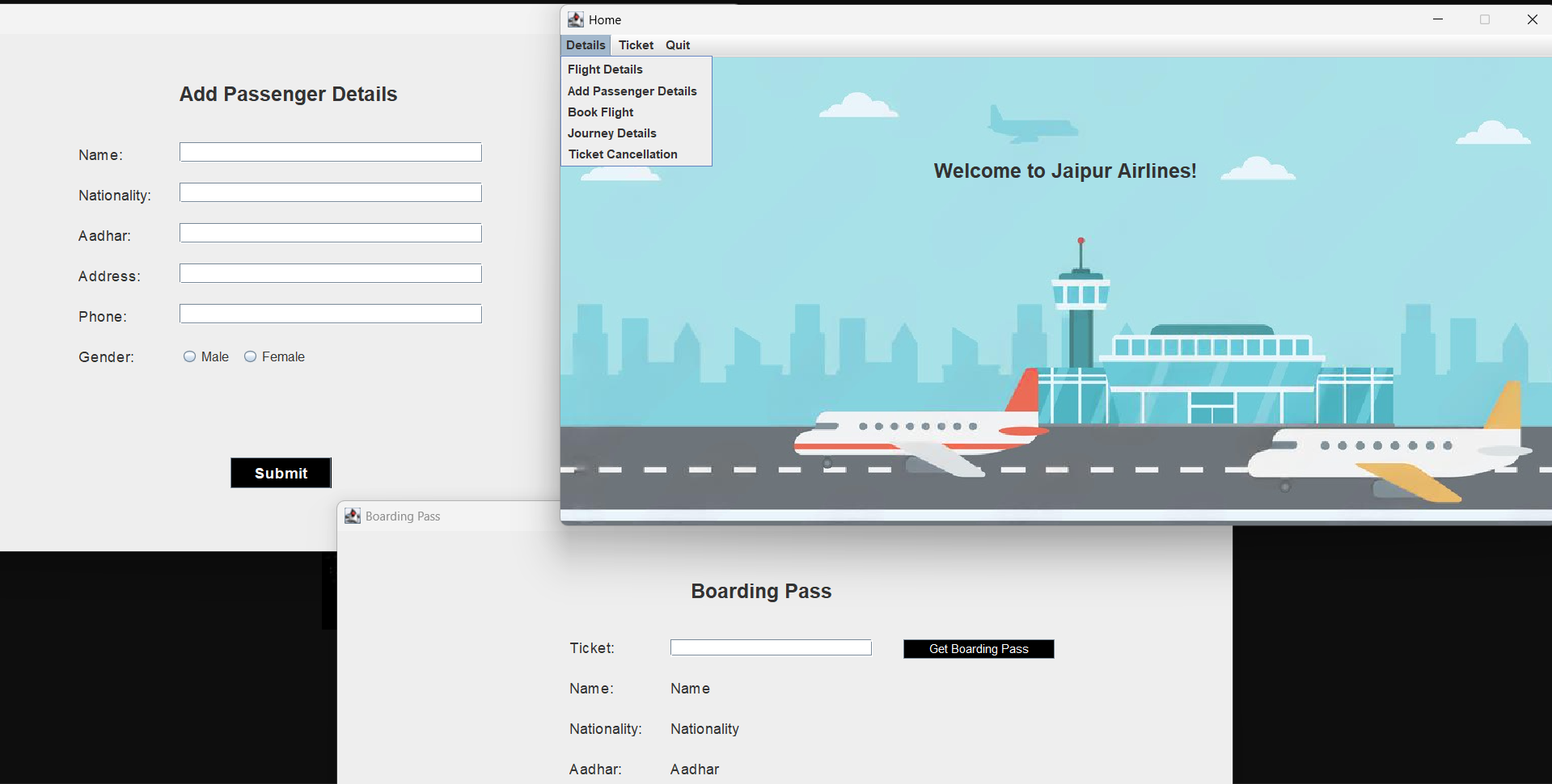Image resolution: width=1552 pixels, height=784 pixels.
Task: Choose Flight Details from the menu
Action: point(605,70)
